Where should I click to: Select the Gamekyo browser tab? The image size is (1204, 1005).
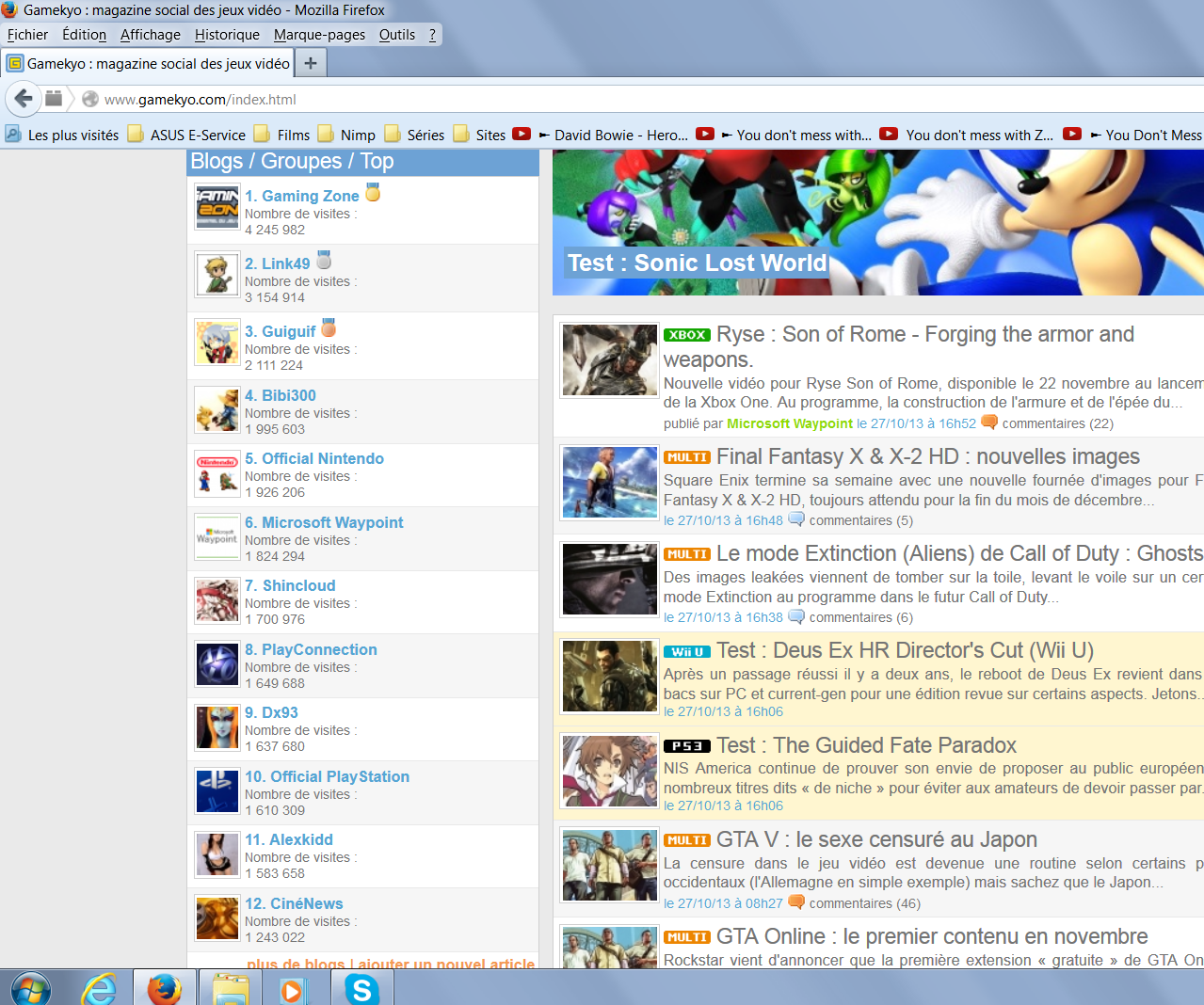(148, 63)
